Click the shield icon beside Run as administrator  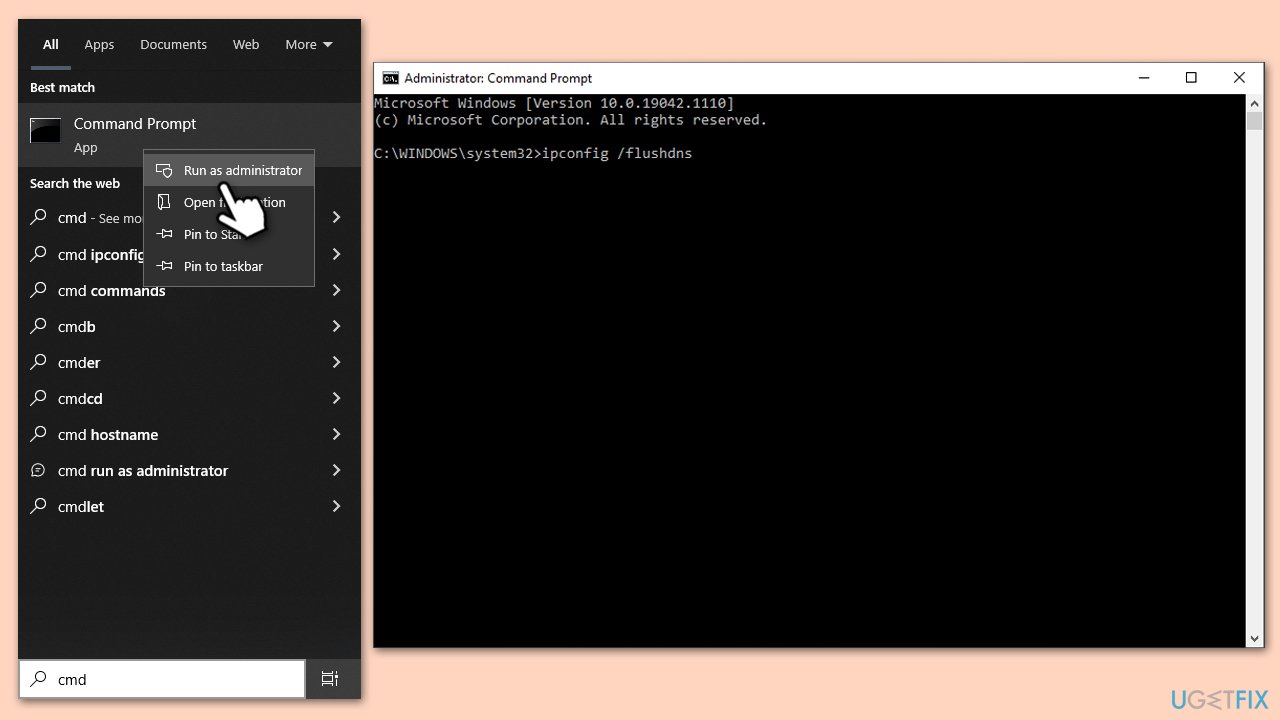tap(164, 170)
